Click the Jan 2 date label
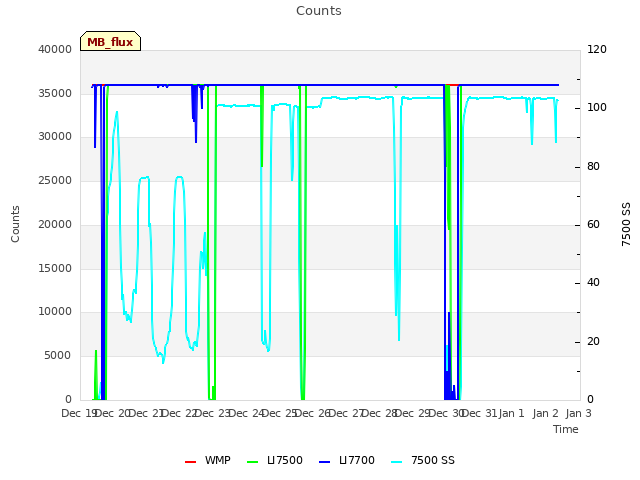Screen dimensions: 640x480 coord(545,413)
